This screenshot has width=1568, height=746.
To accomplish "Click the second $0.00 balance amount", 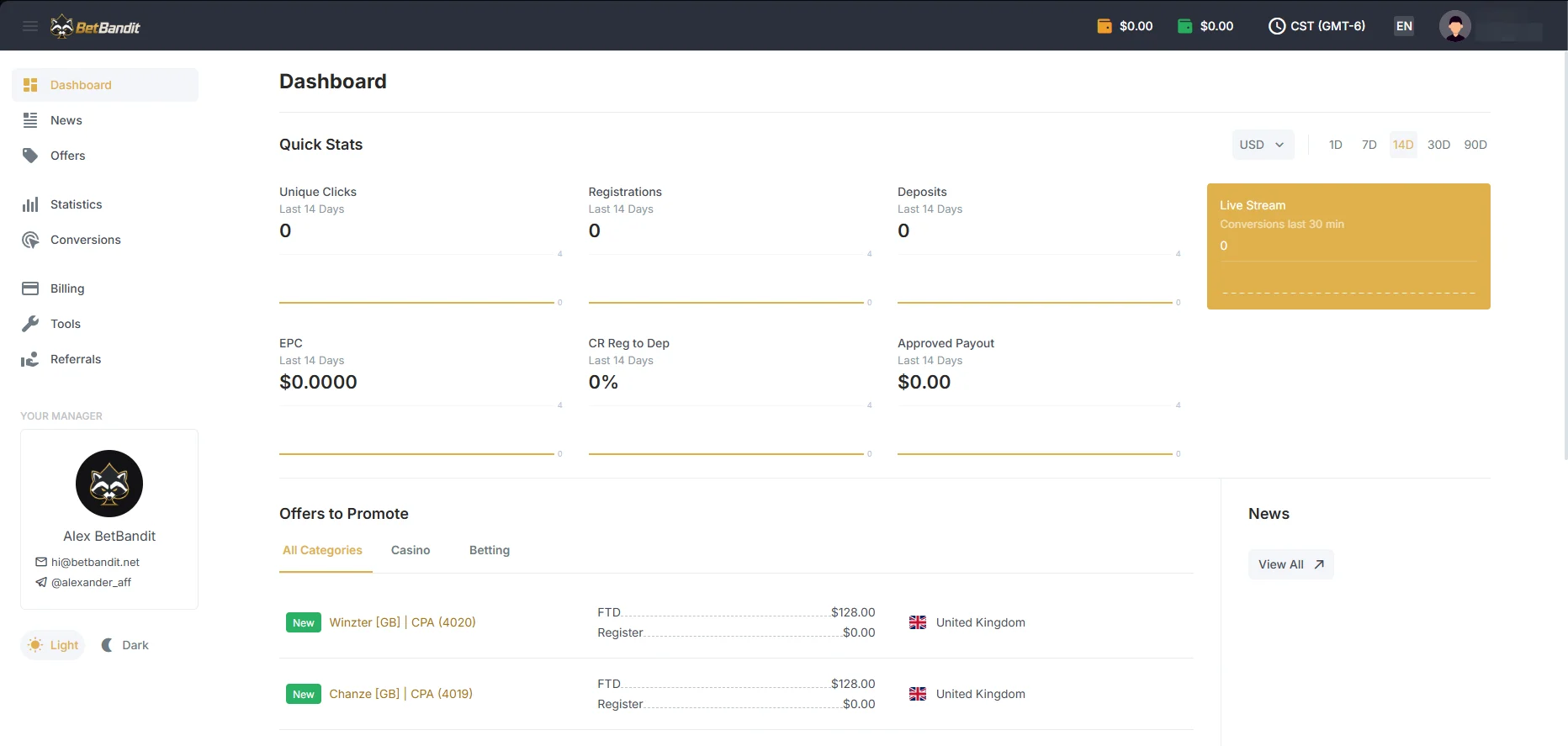I will pyautogui.click(x=1217, y=26).
